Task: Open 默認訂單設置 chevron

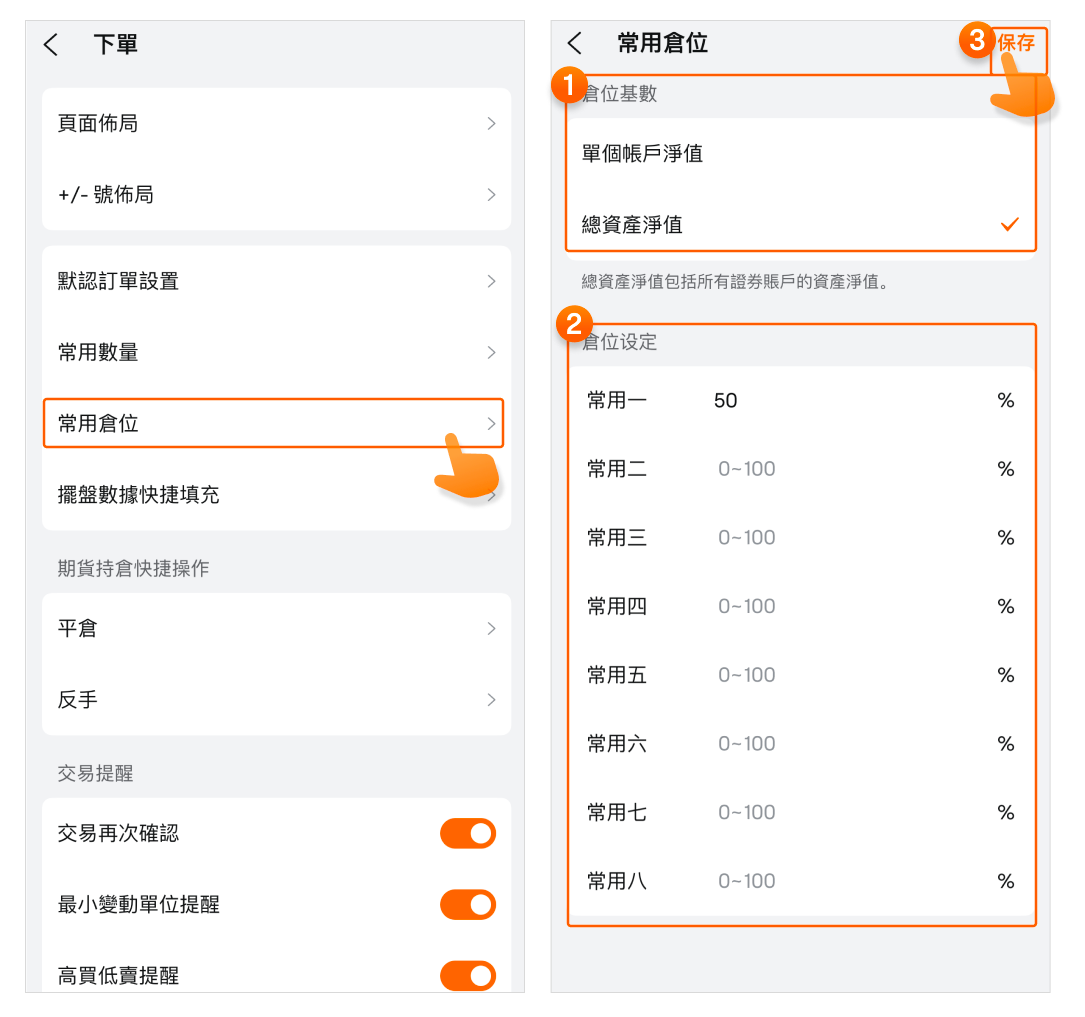Action: (490, 282)
